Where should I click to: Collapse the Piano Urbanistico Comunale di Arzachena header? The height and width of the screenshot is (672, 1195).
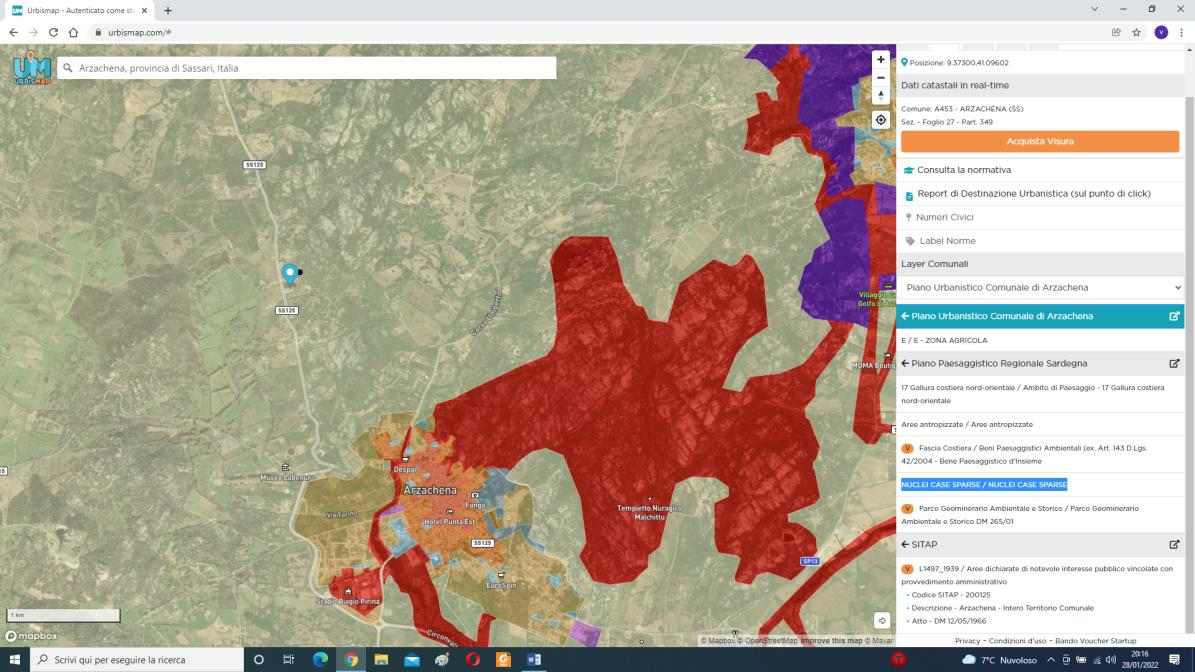[905, 316]
